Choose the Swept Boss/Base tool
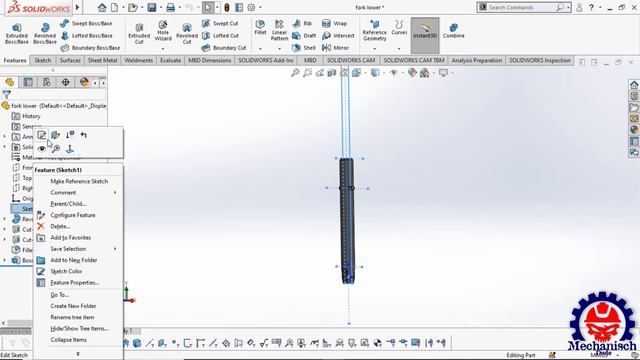 [x=86, y=24]
